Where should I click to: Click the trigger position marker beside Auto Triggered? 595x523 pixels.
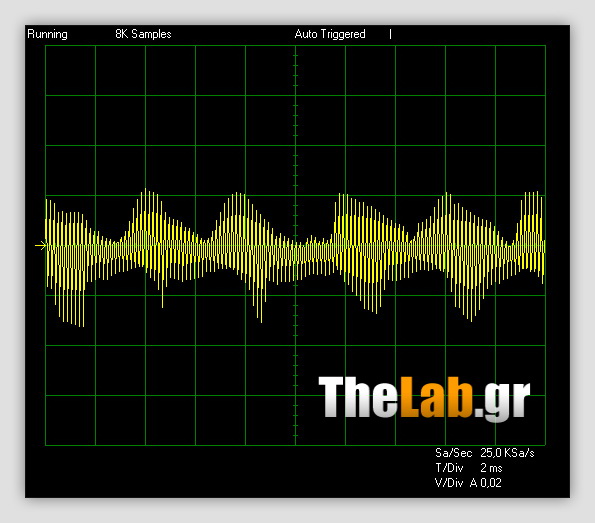pos(390,34)
